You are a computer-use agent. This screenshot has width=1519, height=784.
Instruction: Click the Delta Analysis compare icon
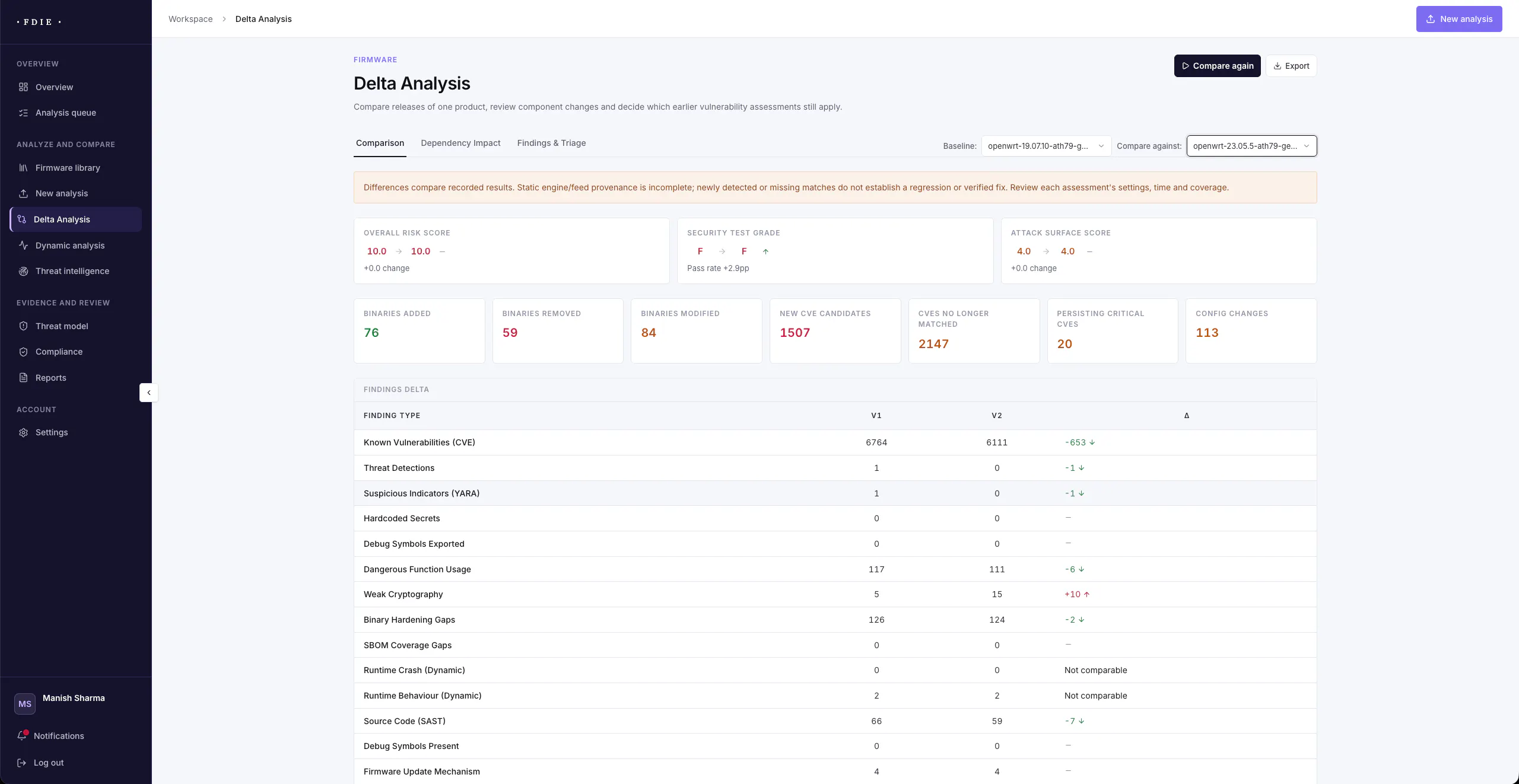[x=22, y=219]
